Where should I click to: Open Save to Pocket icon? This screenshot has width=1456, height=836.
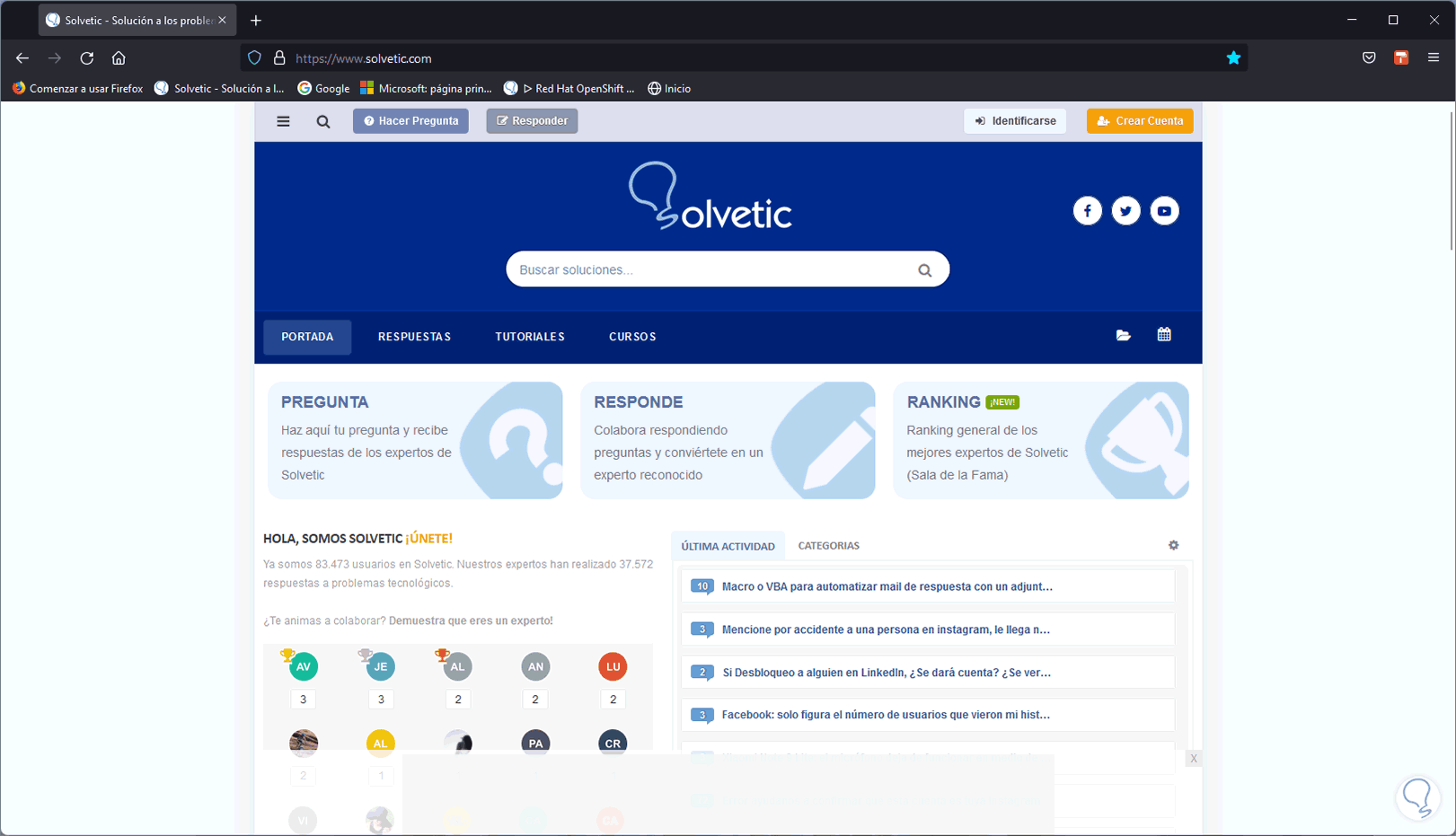[1369, 58]
